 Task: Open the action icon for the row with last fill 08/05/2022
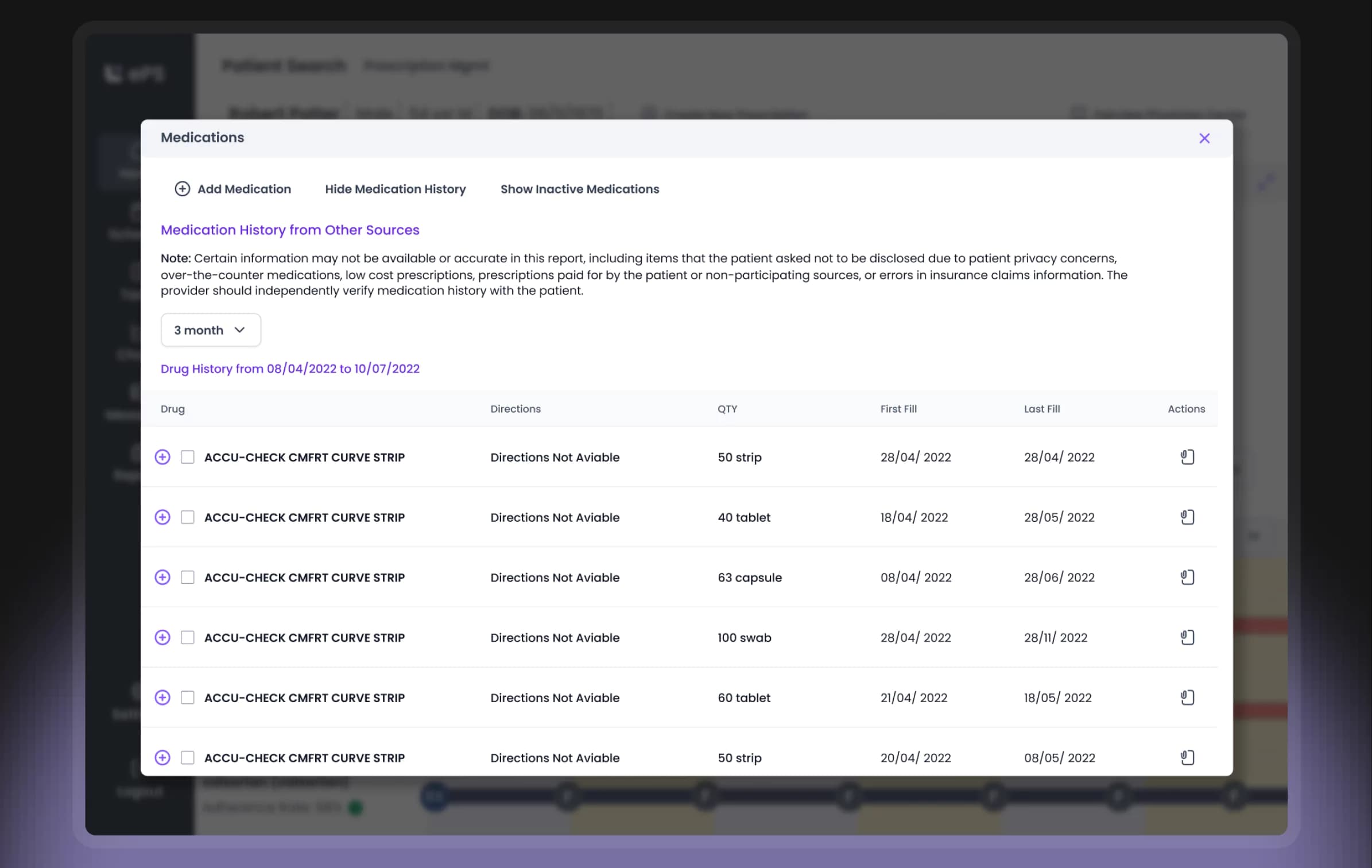coord(1187,758)
